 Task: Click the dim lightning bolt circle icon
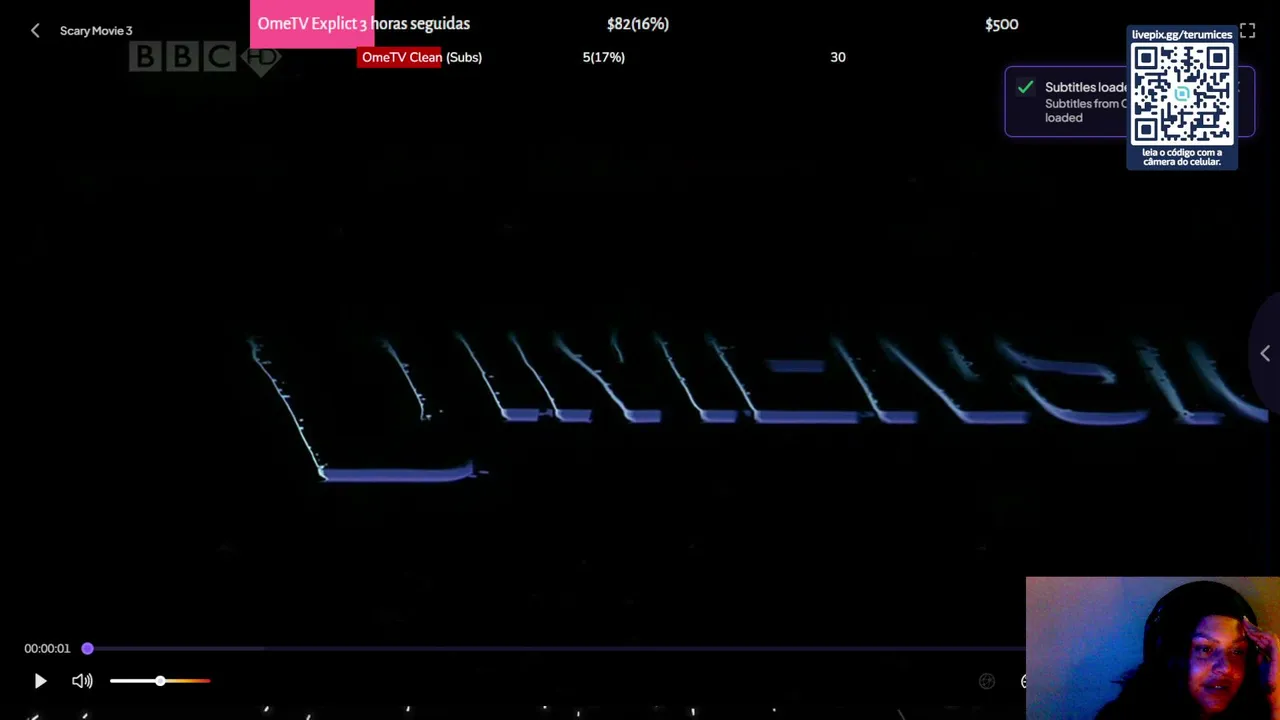(x=987, y=681)
